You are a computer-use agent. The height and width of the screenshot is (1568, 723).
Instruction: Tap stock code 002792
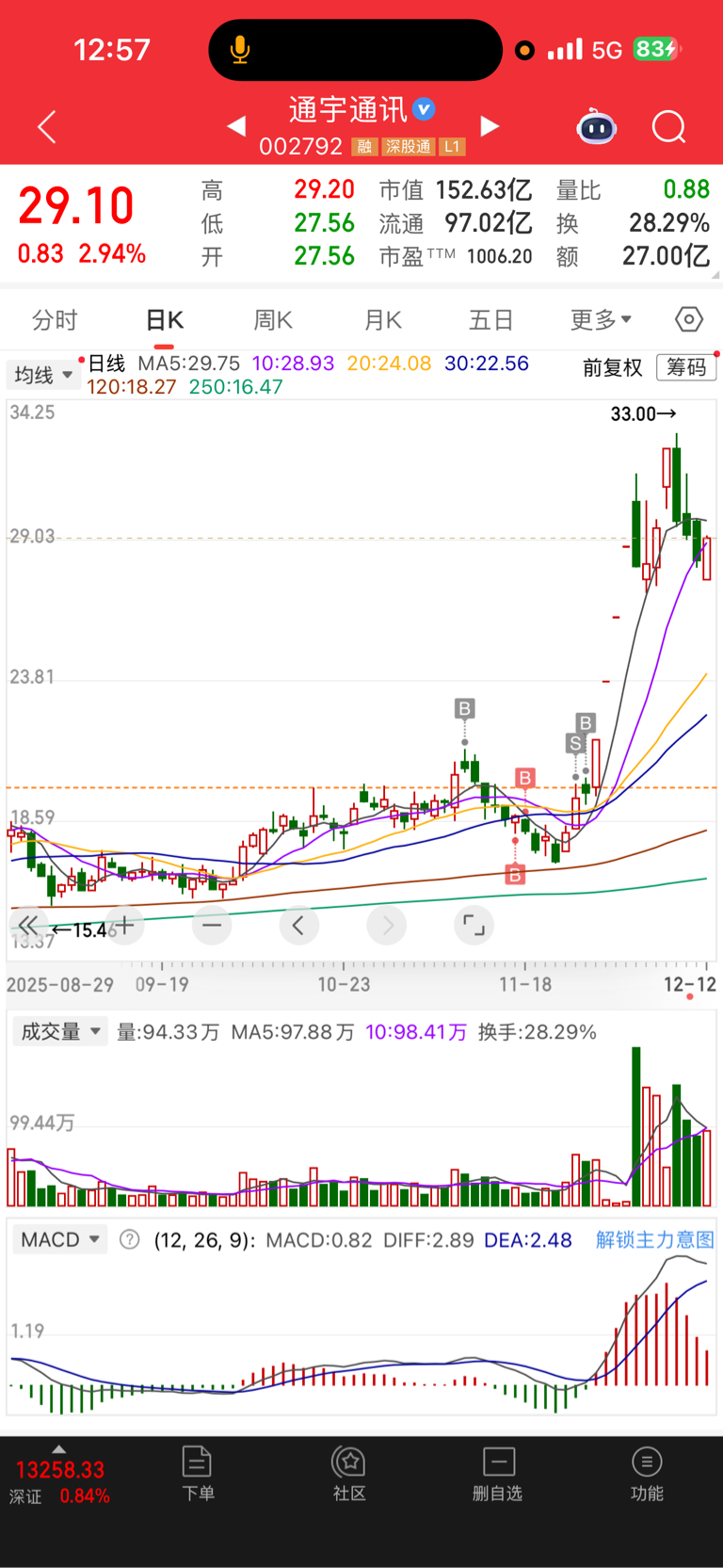click(301, 147)
